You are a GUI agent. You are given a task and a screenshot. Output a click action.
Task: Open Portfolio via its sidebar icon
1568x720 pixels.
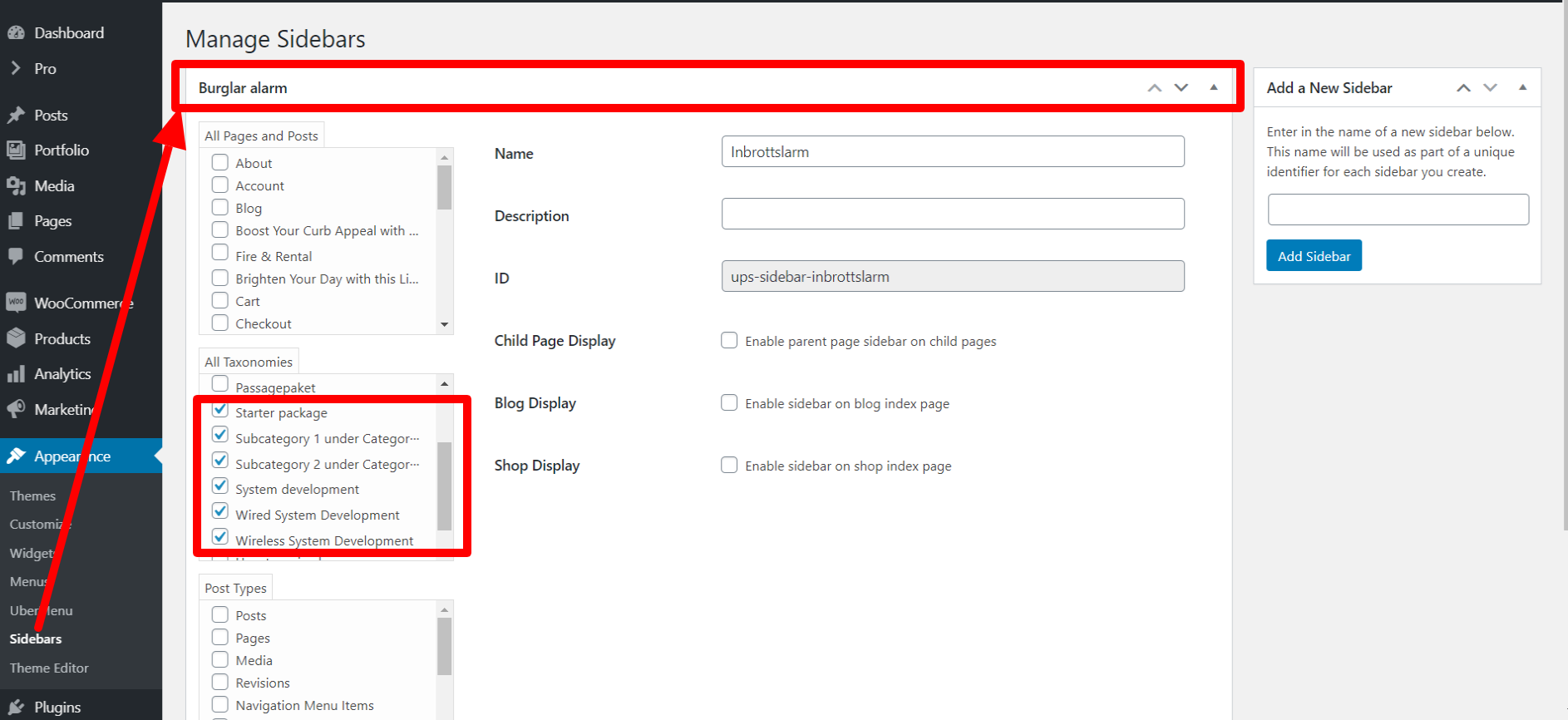pos(16,150)
